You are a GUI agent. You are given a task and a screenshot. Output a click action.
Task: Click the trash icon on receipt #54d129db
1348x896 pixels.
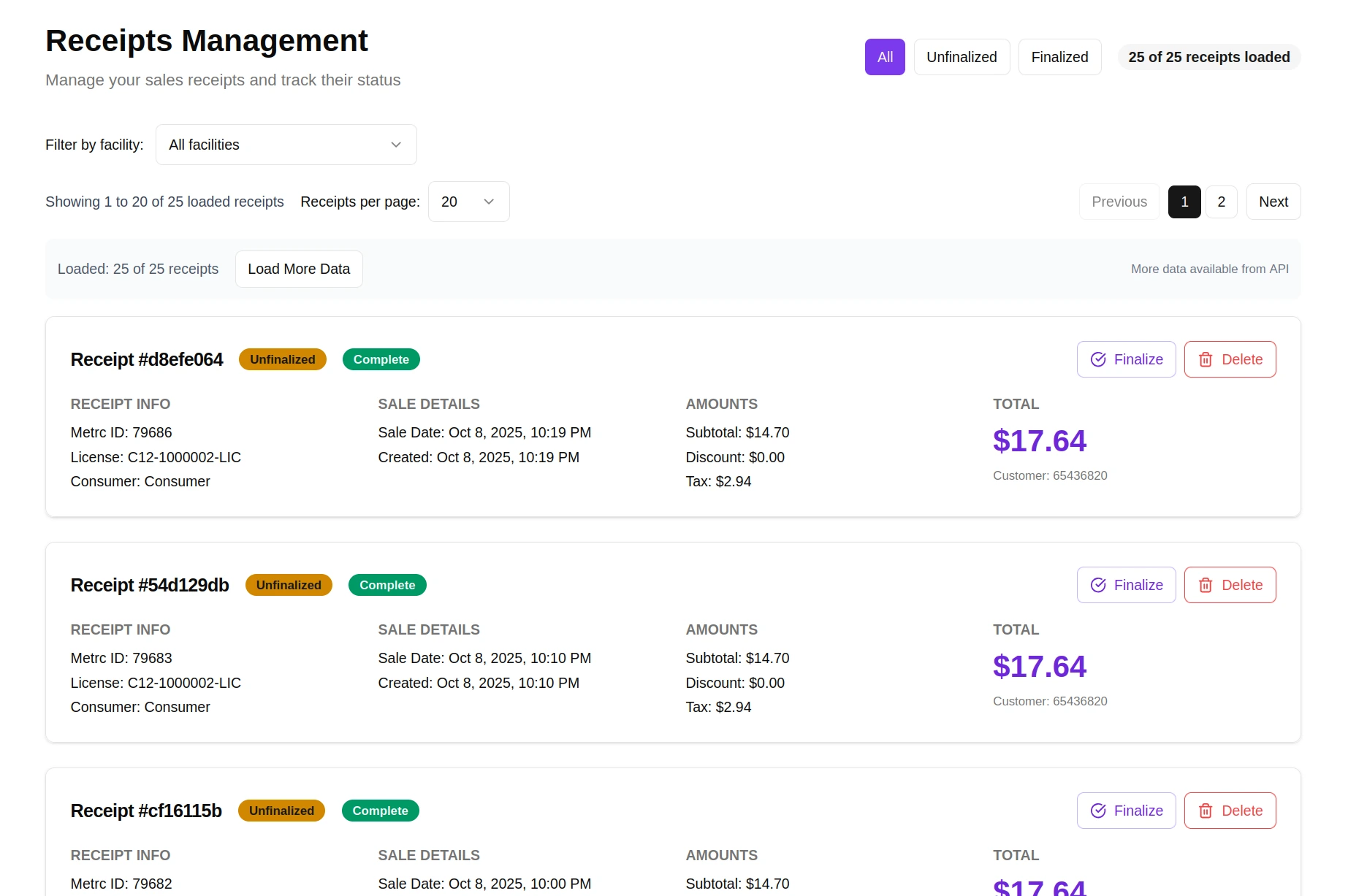click(1206, 584)
